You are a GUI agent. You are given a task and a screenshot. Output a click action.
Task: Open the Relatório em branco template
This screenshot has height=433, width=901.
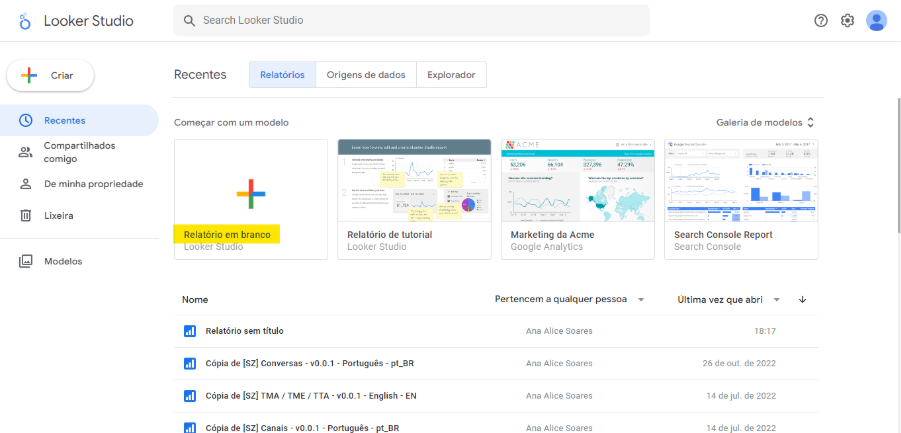pos(251,199)
